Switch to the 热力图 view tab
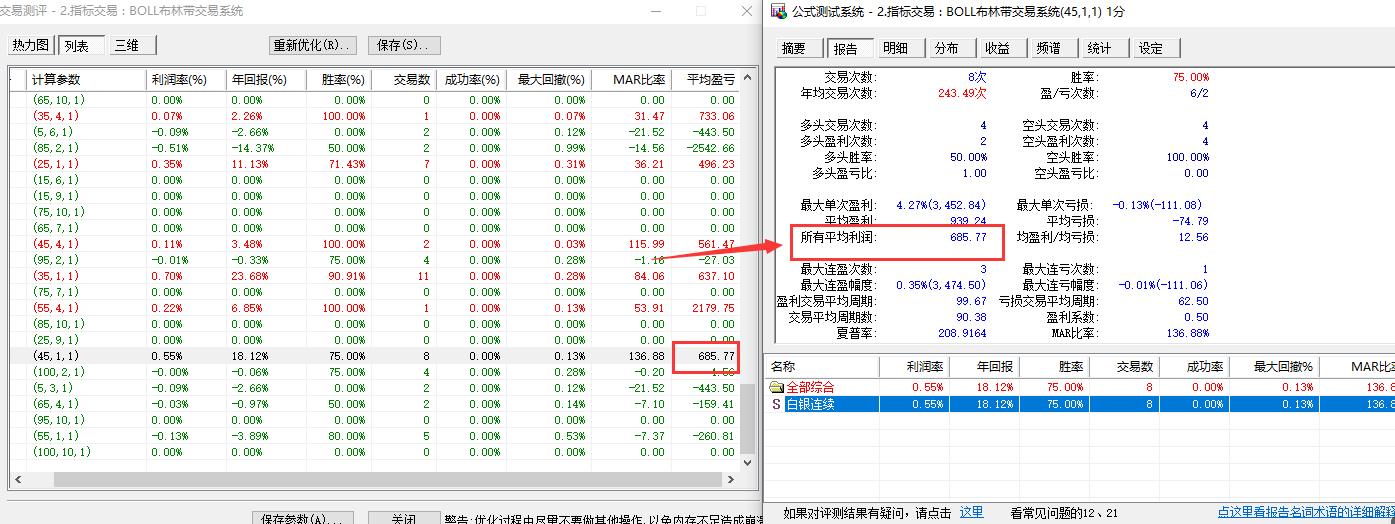 point(30,45)
